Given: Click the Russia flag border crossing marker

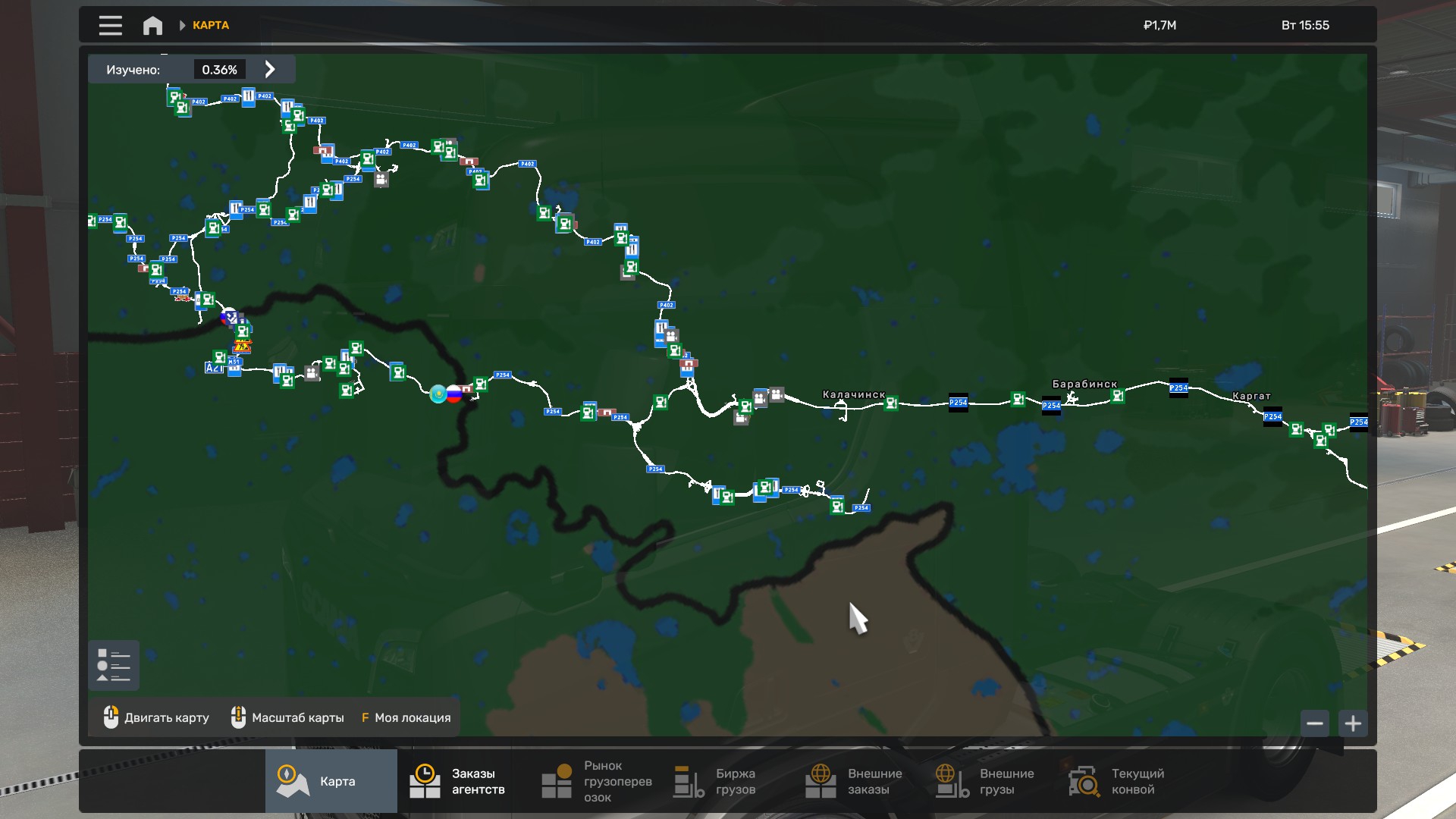Looking at the screenshot, I should point(454,394).
